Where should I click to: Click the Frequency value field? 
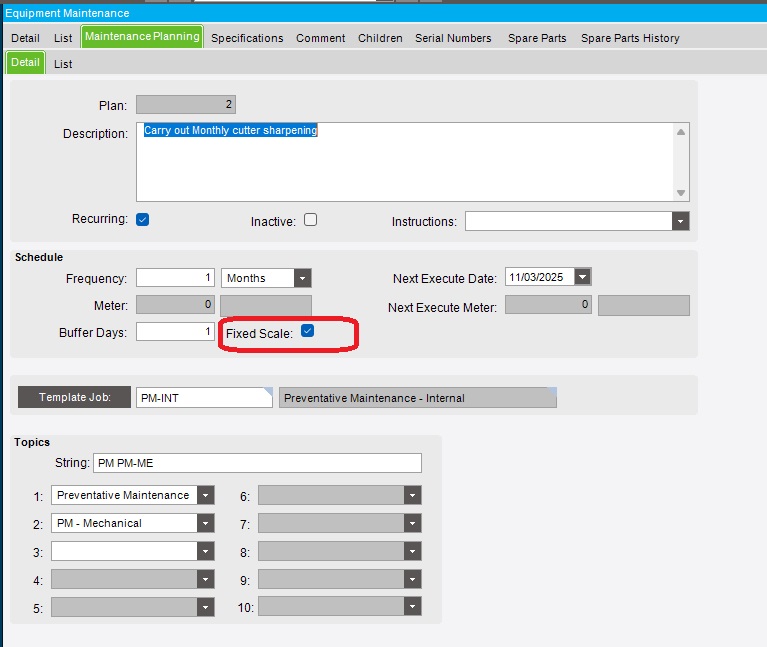click(x=175, y=278)
